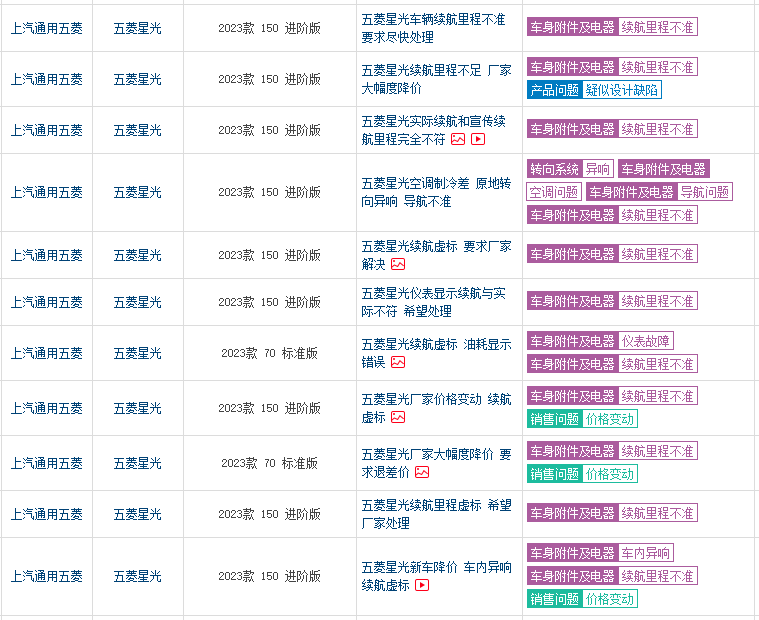
Task: Click 续航里程不准 tag in 希望厂家处理 row
Action: [x=658, y=513]
